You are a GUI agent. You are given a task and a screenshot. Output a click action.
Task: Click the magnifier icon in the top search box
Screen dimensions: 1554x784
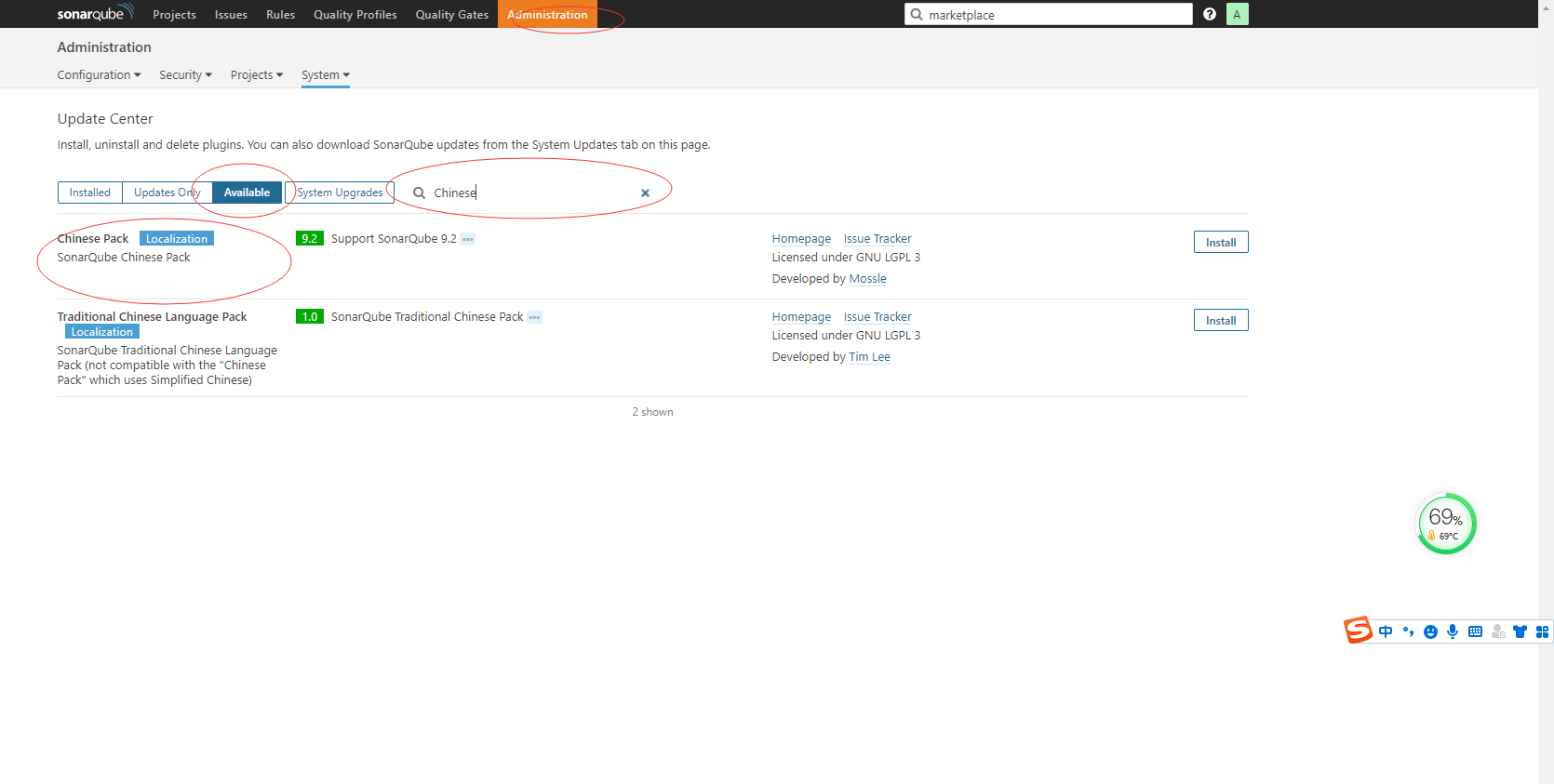[917, 14]
